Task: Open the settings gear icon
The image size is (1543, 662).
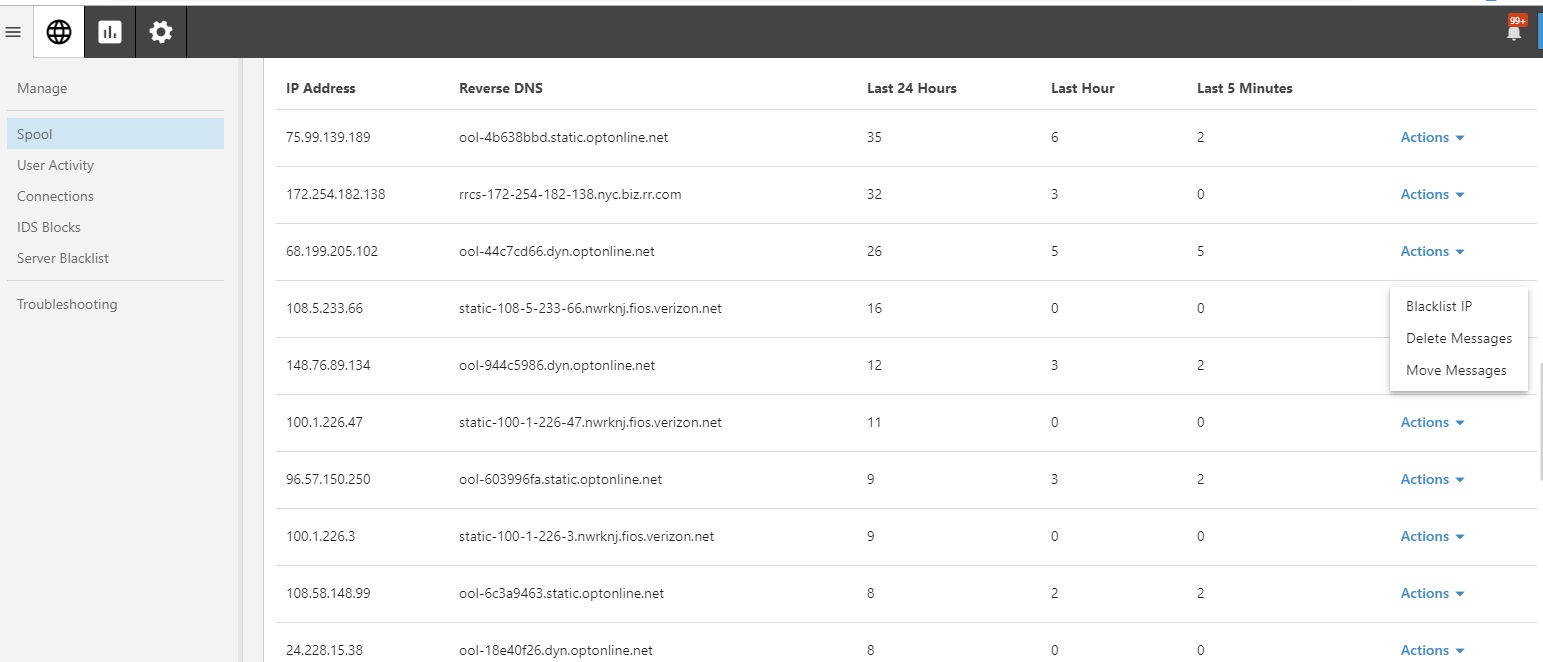Action: point(161,32)
